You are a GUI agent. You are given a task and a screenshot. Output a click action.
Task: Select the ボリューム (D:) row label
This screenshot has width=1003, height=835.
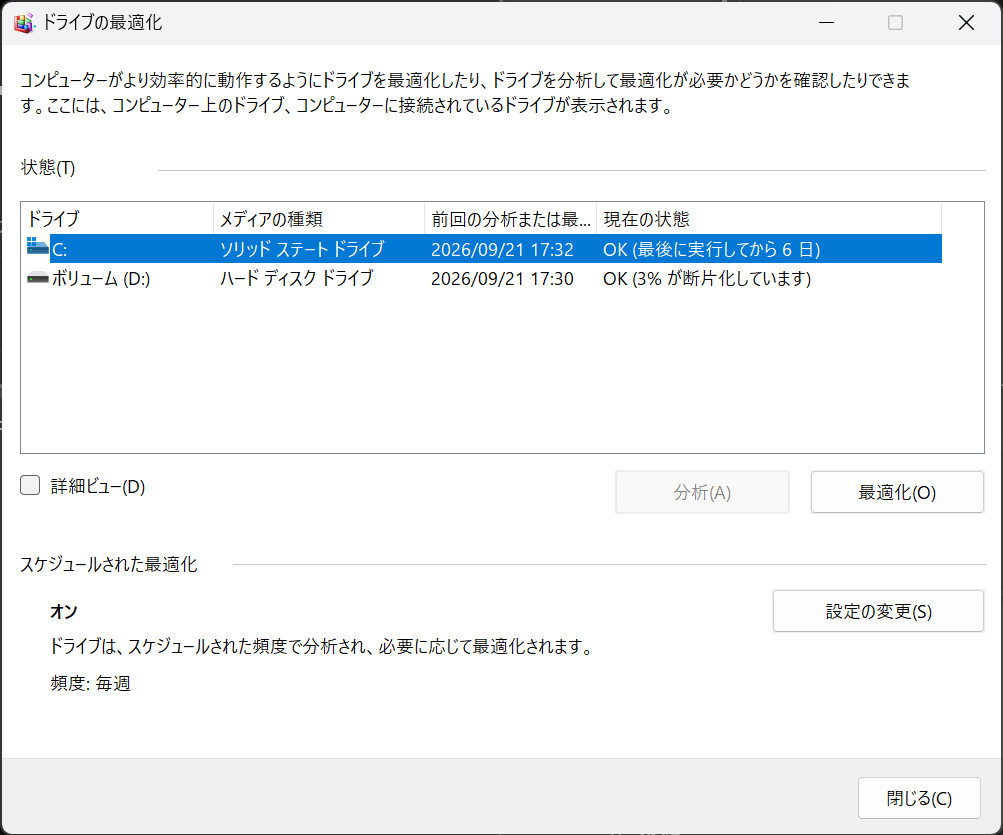[101, 279]
